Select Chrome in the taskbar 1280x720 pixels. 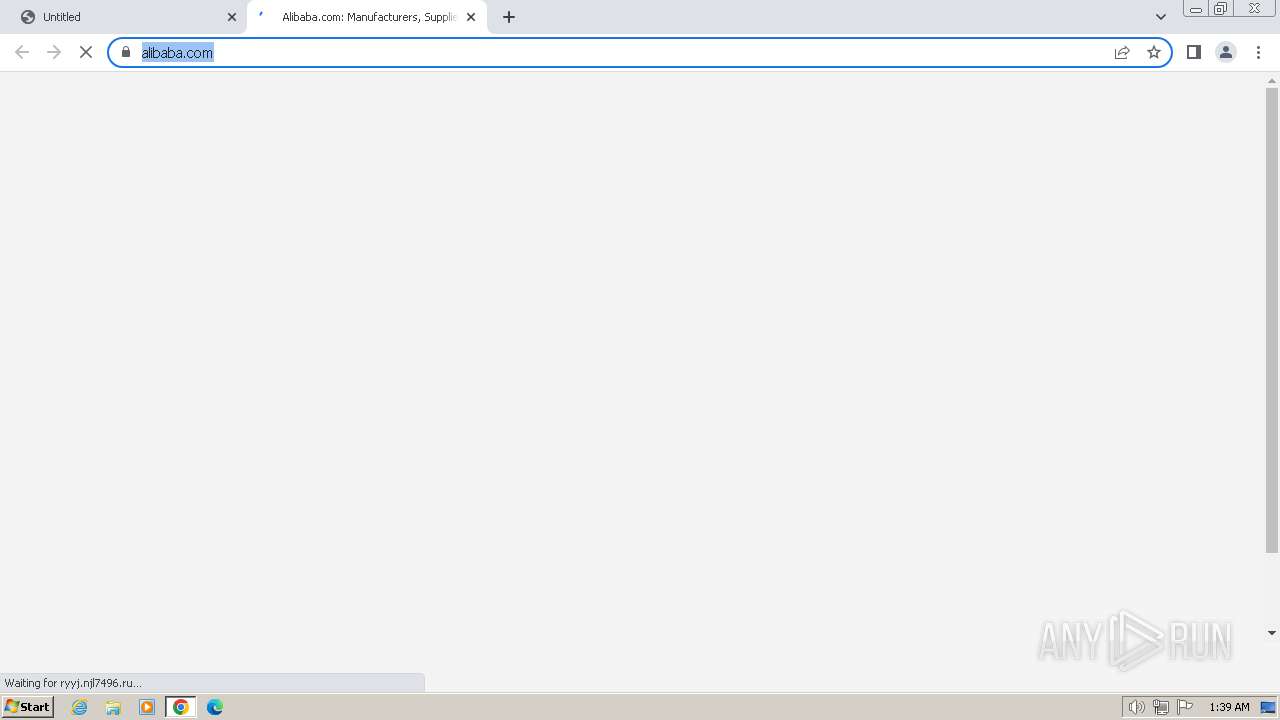(x=181, y=707)
